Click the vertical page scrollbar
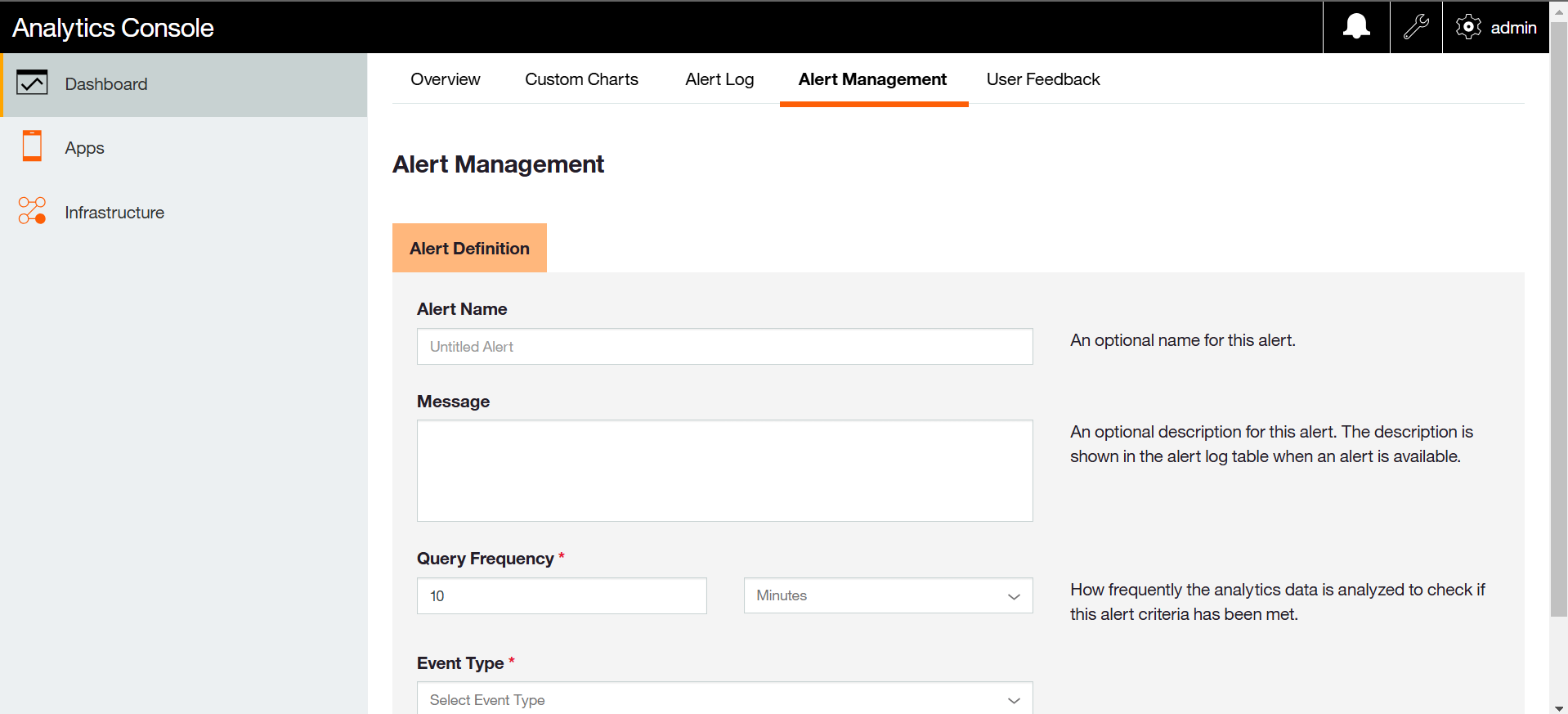This screenshot has width=1568, height=714. 1559,327
